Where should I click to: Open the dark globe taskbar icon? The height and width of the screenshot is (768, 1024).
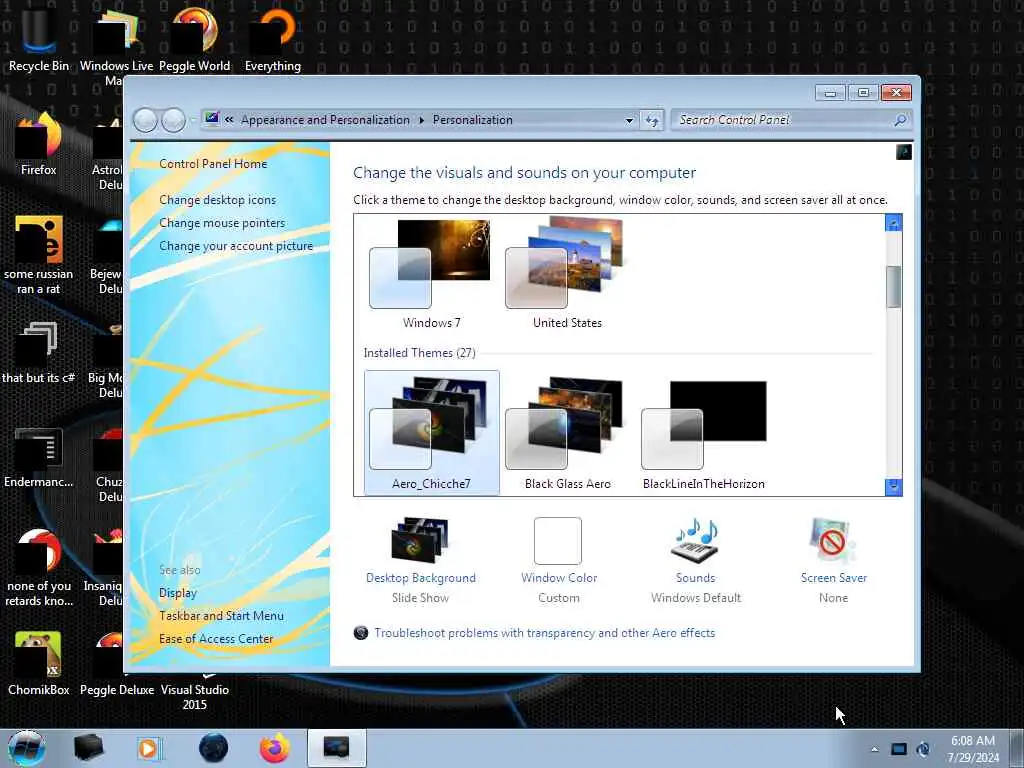214,748
